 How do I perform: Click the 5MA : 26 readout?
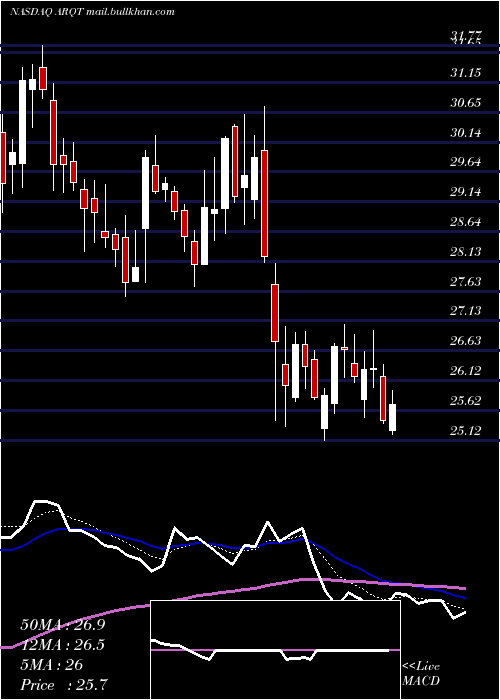52,665
